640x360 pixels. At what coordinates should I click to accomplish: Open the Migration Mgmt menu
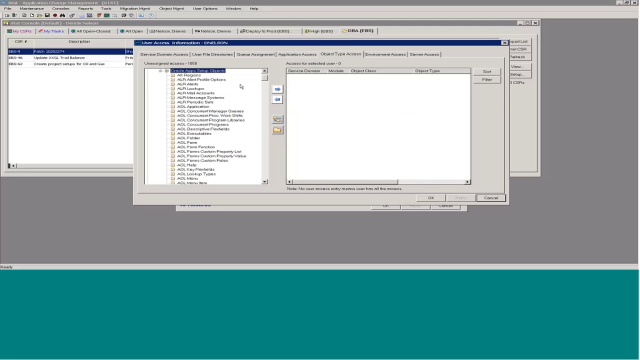tap(135, 9)
